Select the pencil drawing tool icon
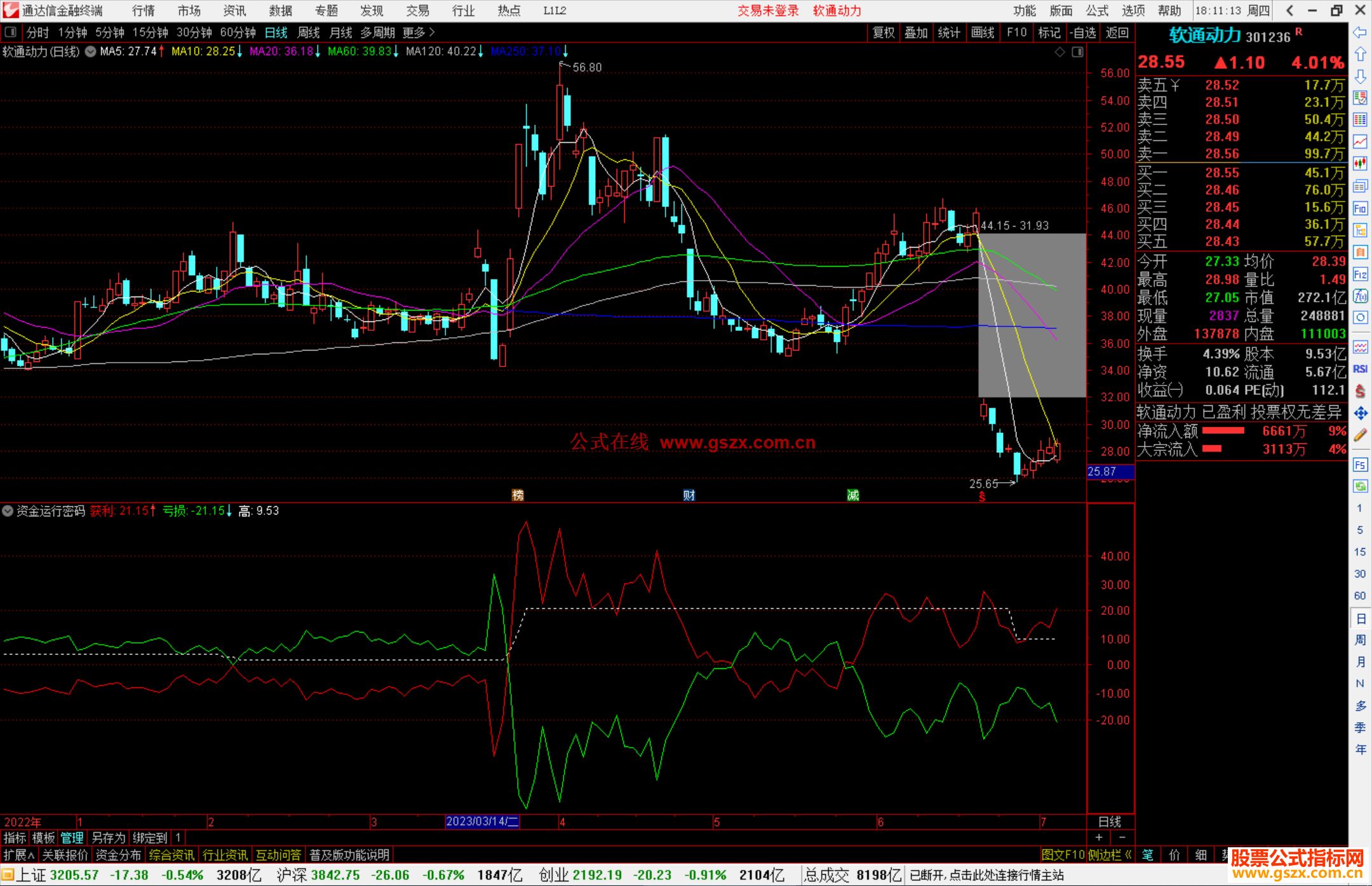This screenshot has height=886, width=1372. [x=1360, y=435]
